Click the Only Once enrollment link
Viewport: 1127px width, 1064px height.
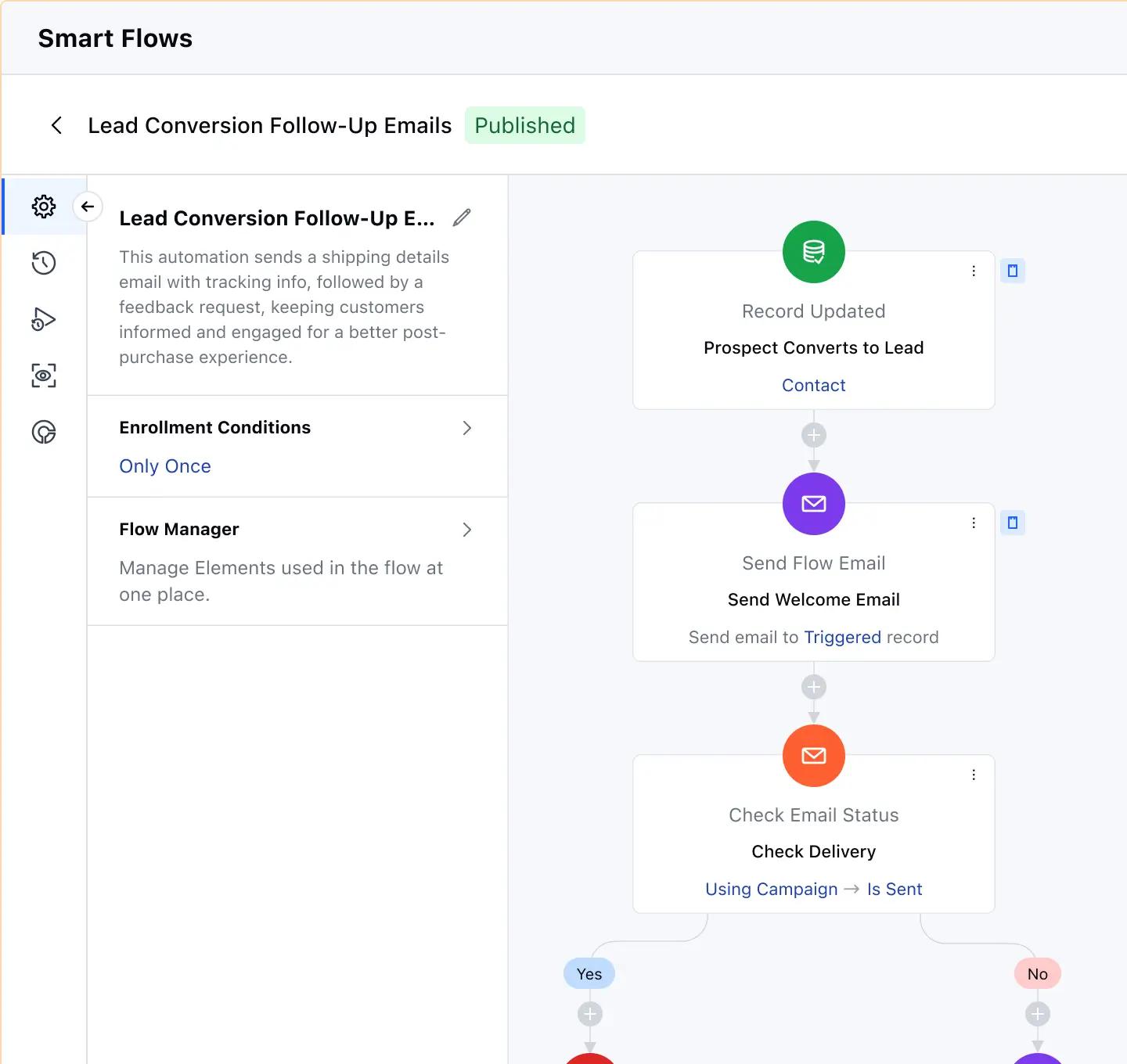(165, 466)
